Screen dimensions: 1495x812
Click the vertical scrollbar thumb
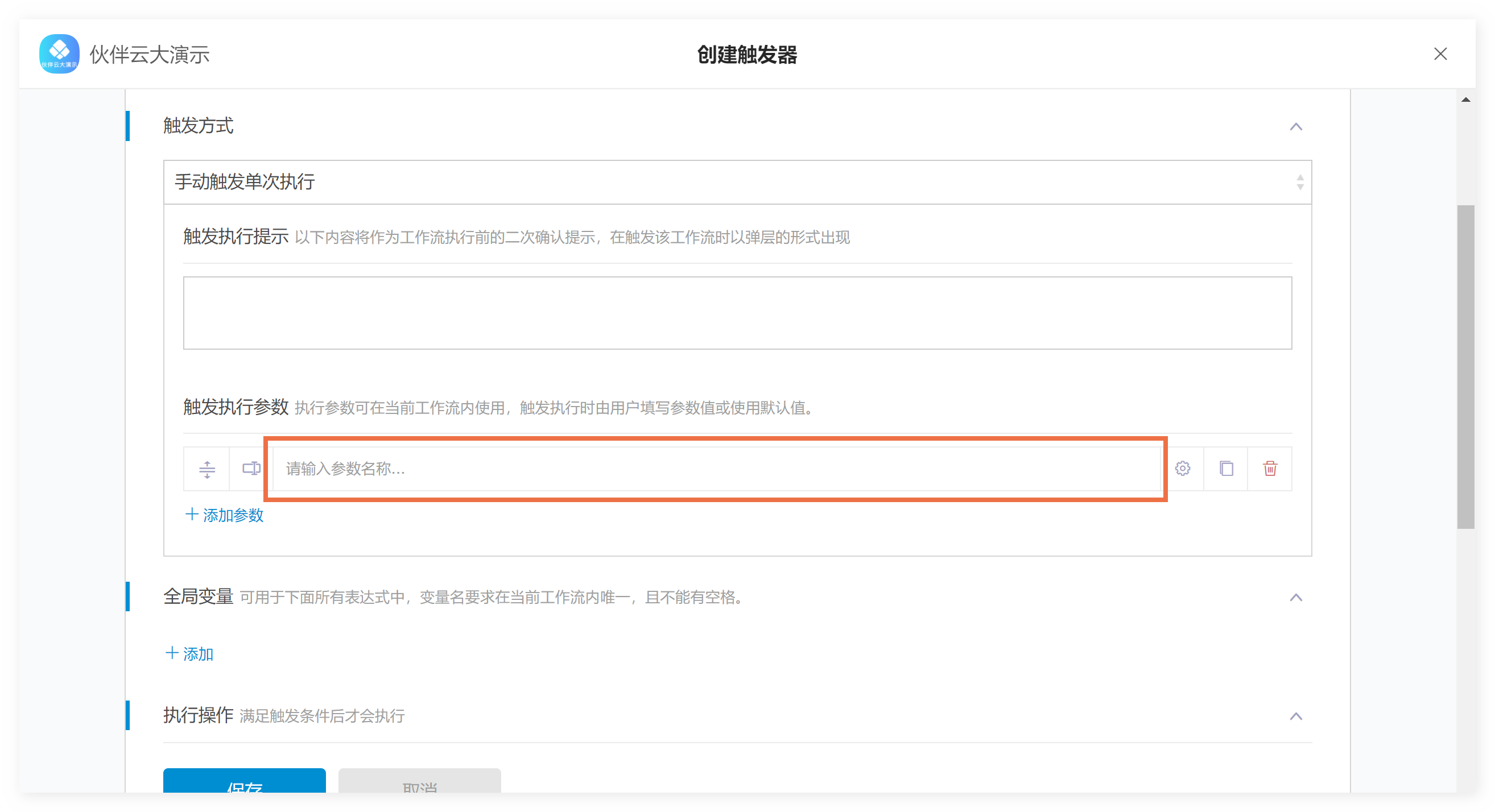[x=1465, y=367]
